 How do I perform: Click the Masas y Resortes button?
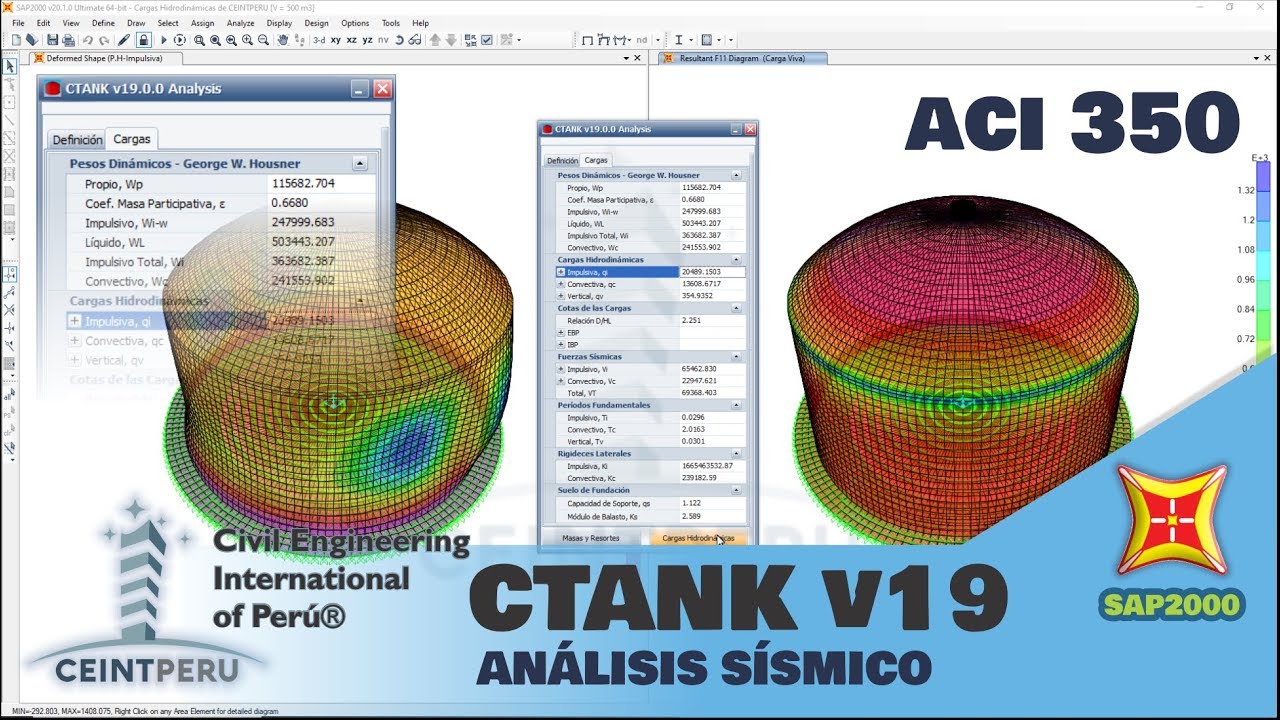[591, 538]
